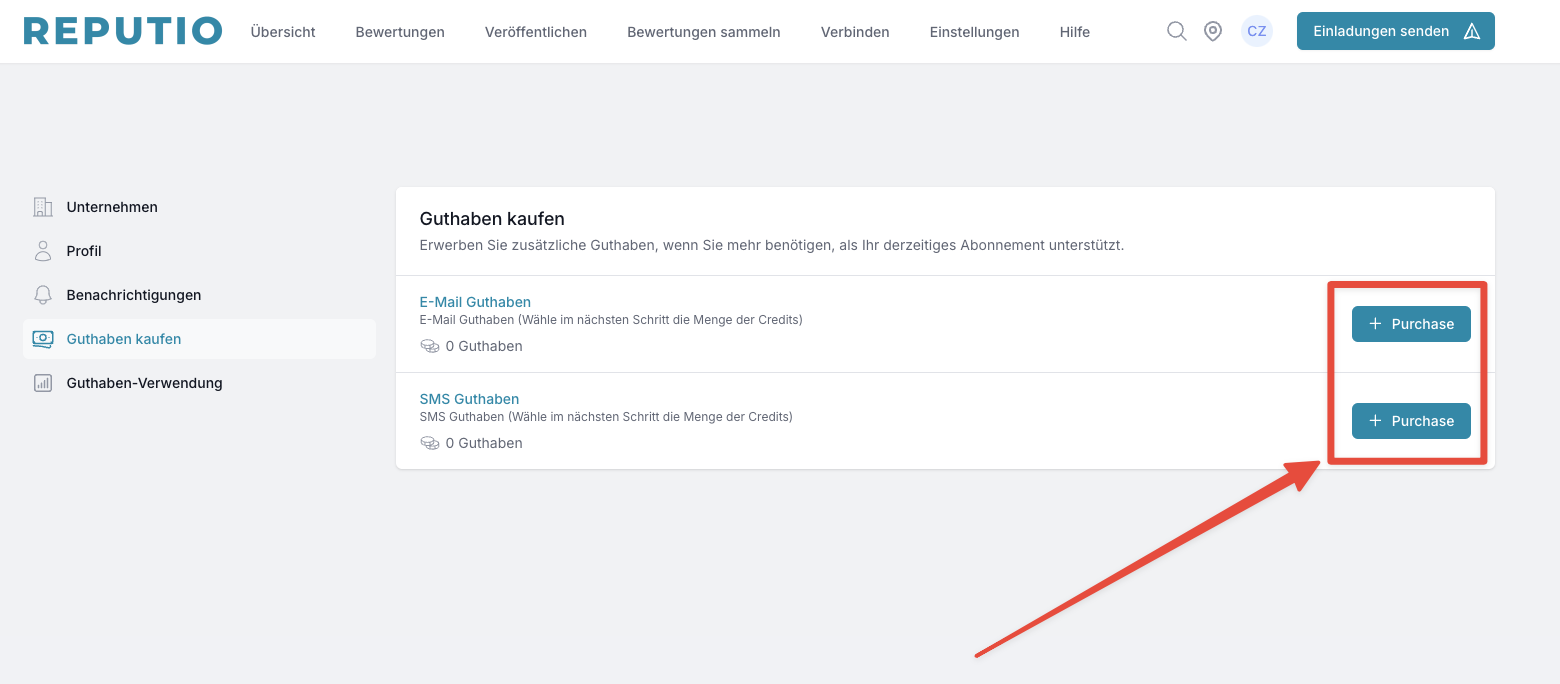Click the Guthaben kaufen money icon
Viewport: 1560px width, 684px height.
(43, 339)
